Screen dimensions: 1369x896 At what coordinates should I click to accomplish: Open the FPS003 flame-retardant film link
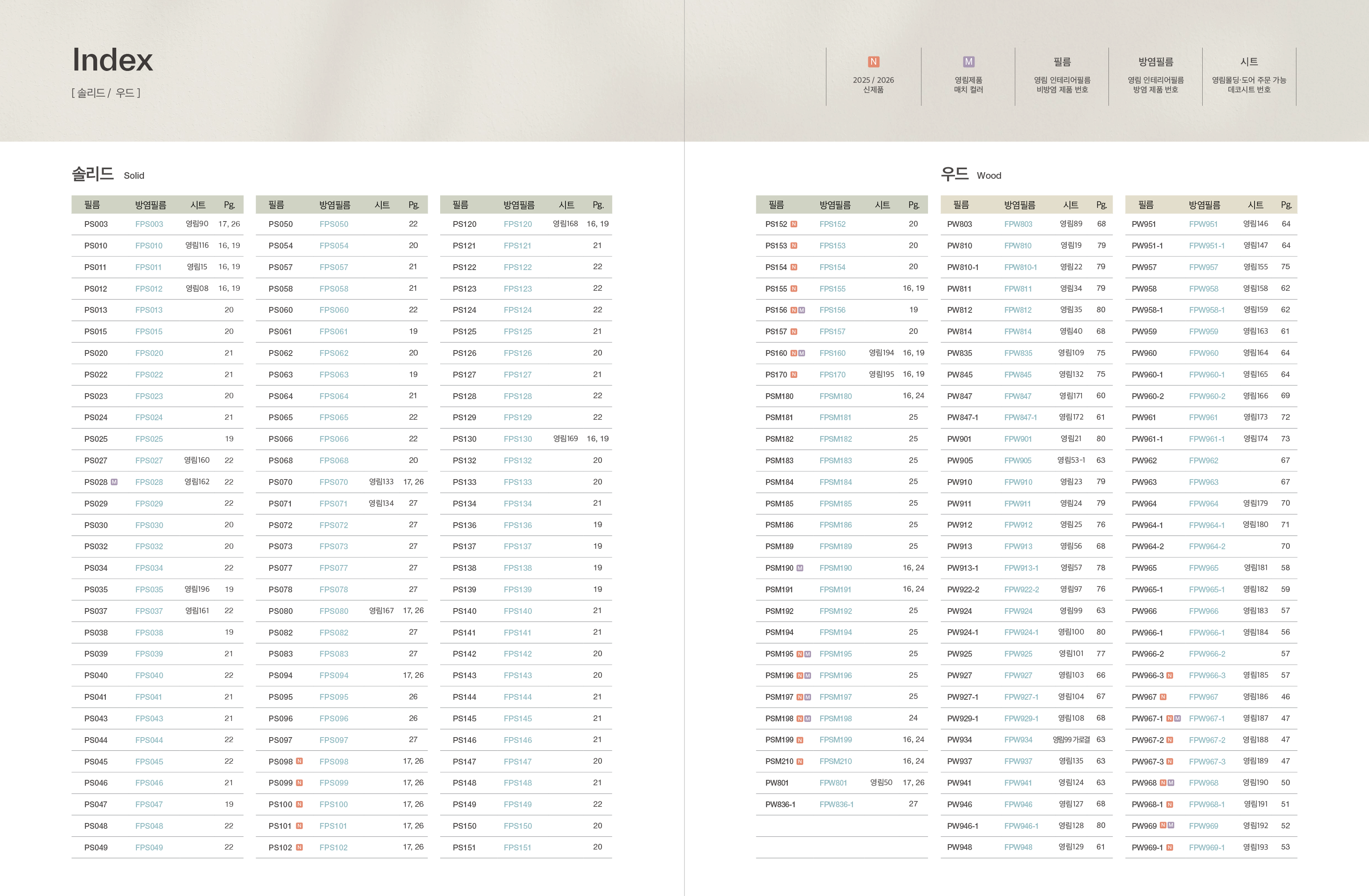click(149, 224)
